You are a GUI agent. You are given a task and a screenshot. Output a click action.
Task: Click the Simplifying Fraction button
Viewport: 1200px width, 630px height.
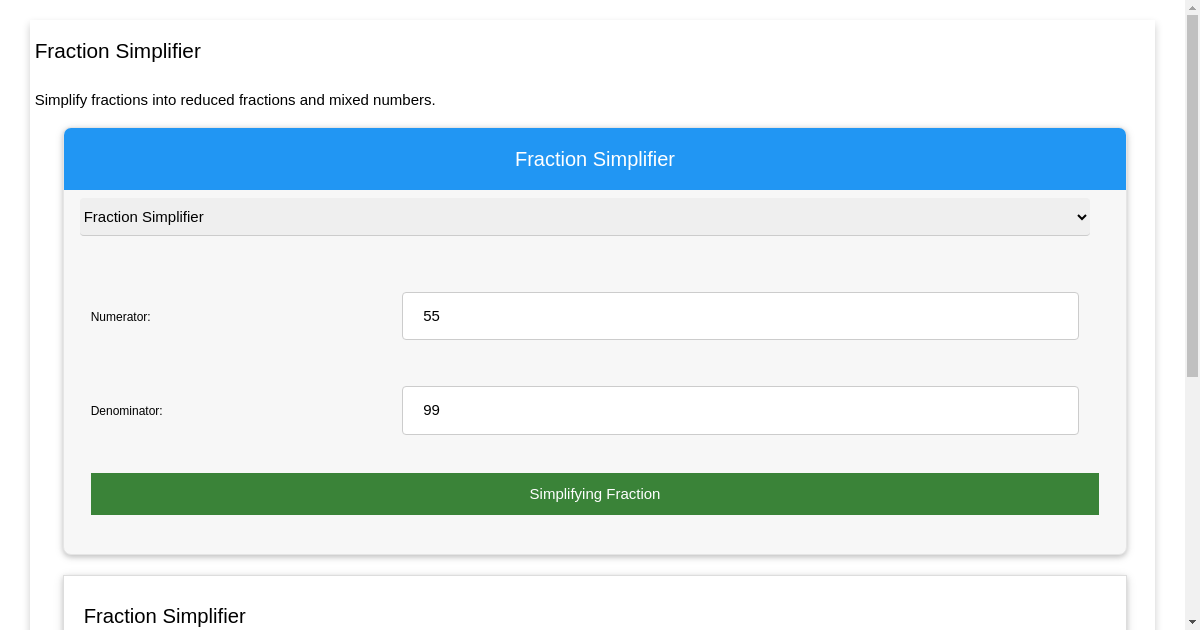click(594, 493)
